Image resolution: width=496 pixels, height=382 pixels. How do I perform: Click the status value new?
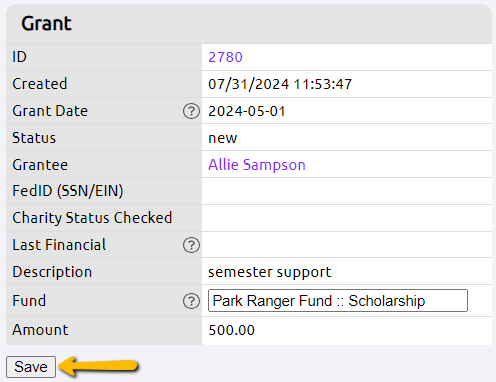tap(223, 138)
